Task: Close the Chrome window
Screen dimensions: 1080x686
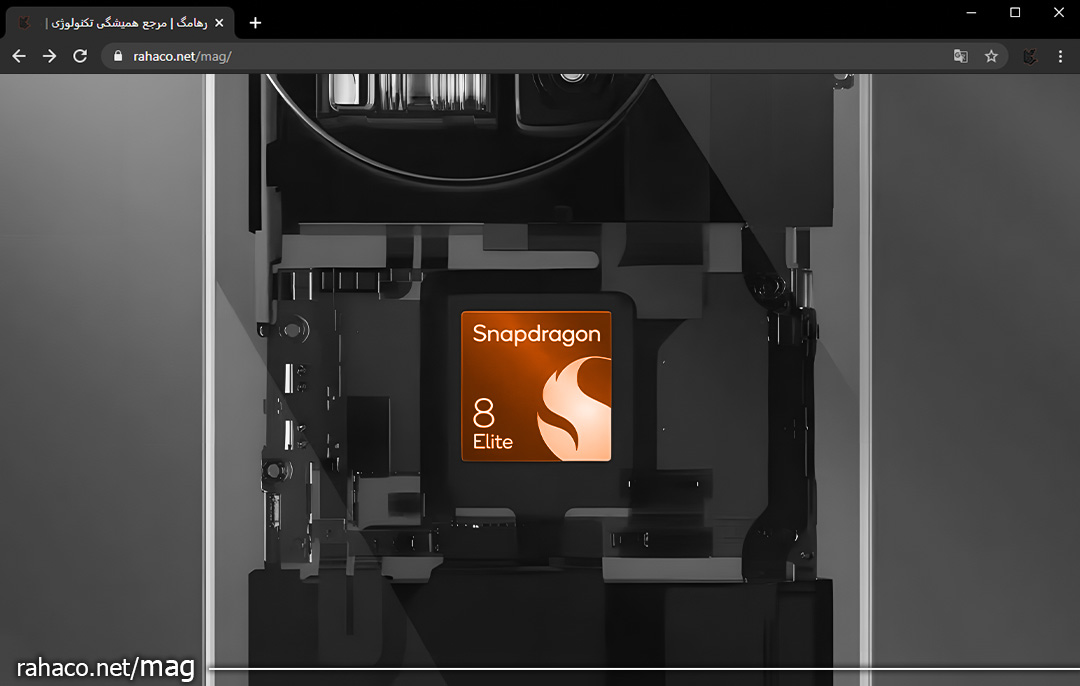Action: pos(1059,12)
